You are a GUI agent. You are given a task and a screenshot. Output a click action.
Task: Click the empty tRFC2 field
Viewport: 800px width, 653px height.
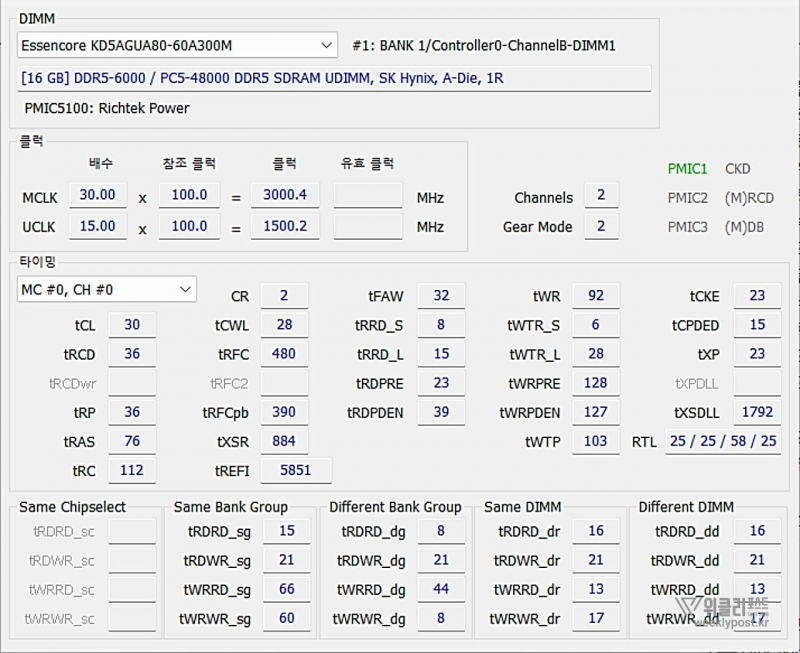[x=284, y=383]
